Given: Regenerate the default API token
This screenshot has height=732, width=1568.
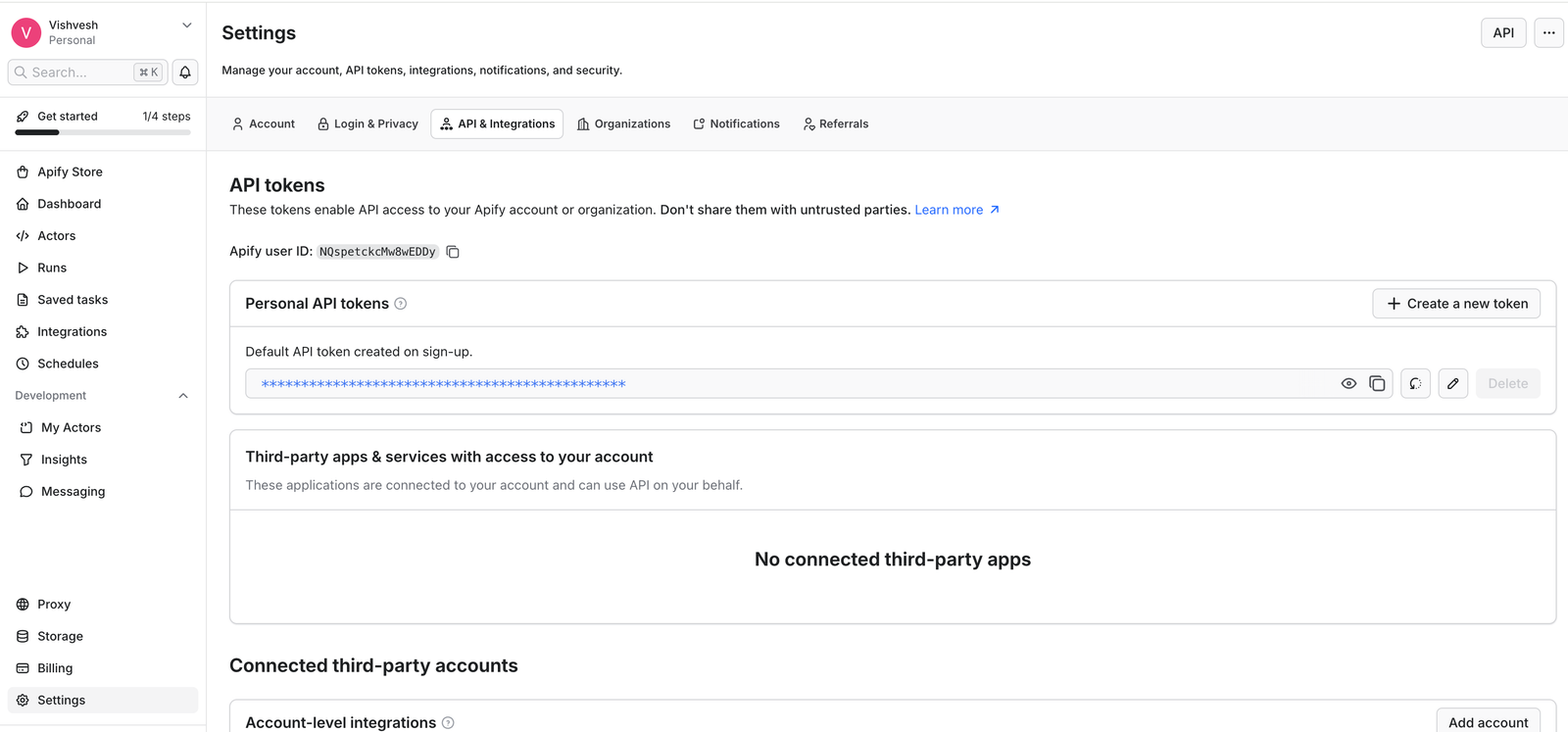Looking at the screenshot, I should pyautogui.click(x=1415, y=383).
